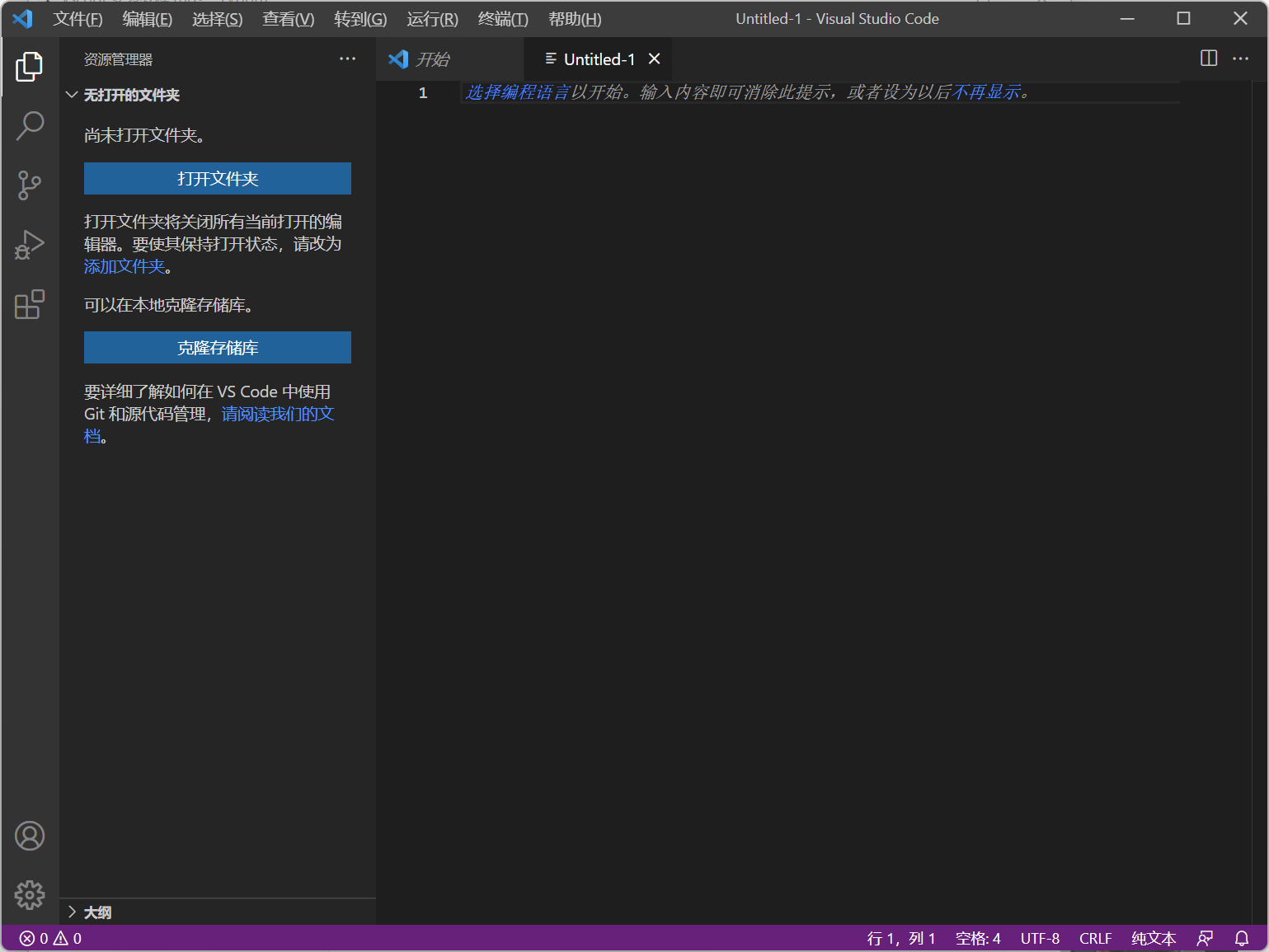The height and width of the screenshot is (952, 1269).
Task: Open the notifications bell
Action: [1242, 938]
